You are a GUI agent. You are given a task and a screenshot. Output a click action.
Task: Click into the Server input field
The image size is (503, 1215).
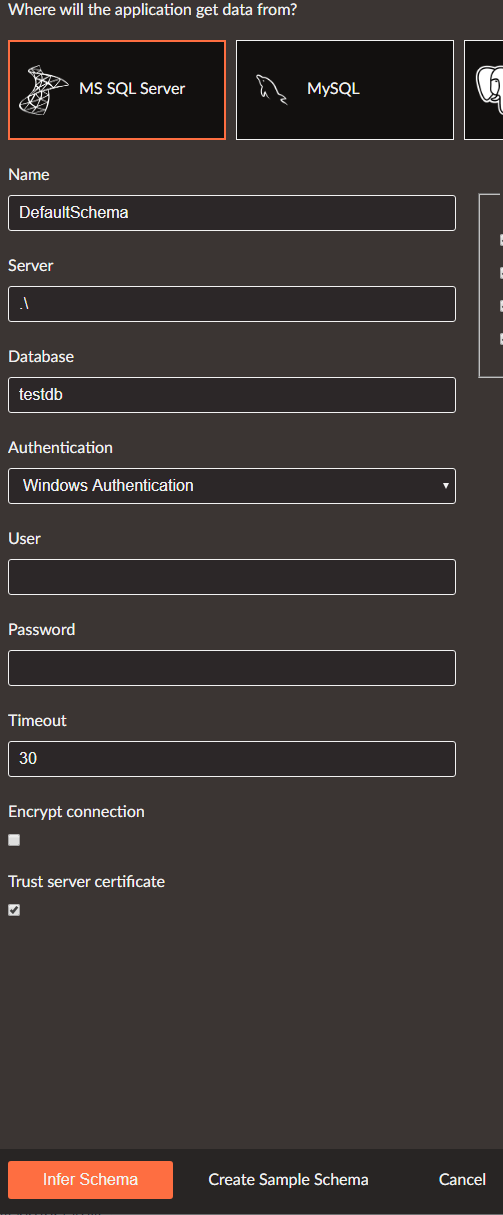[x=232, y=304]
